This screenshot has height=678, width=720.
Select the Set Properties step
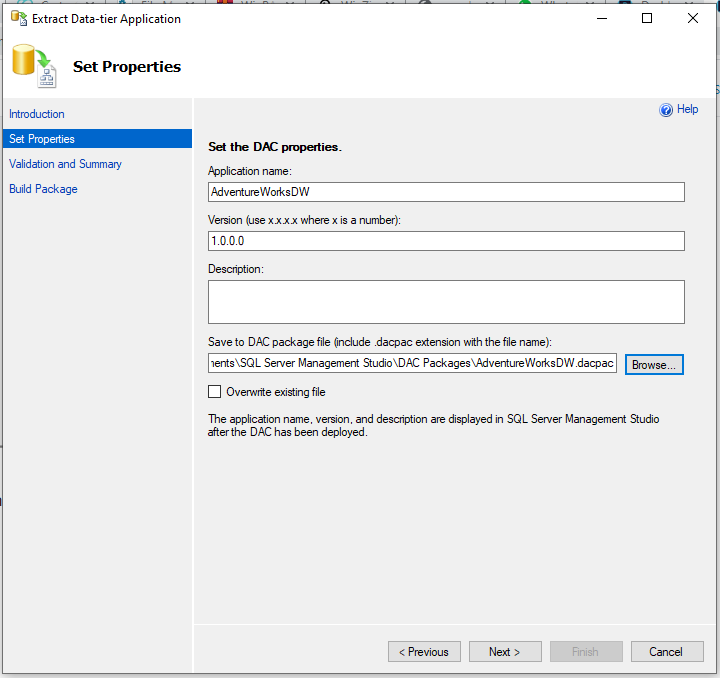tap(97, 139)
